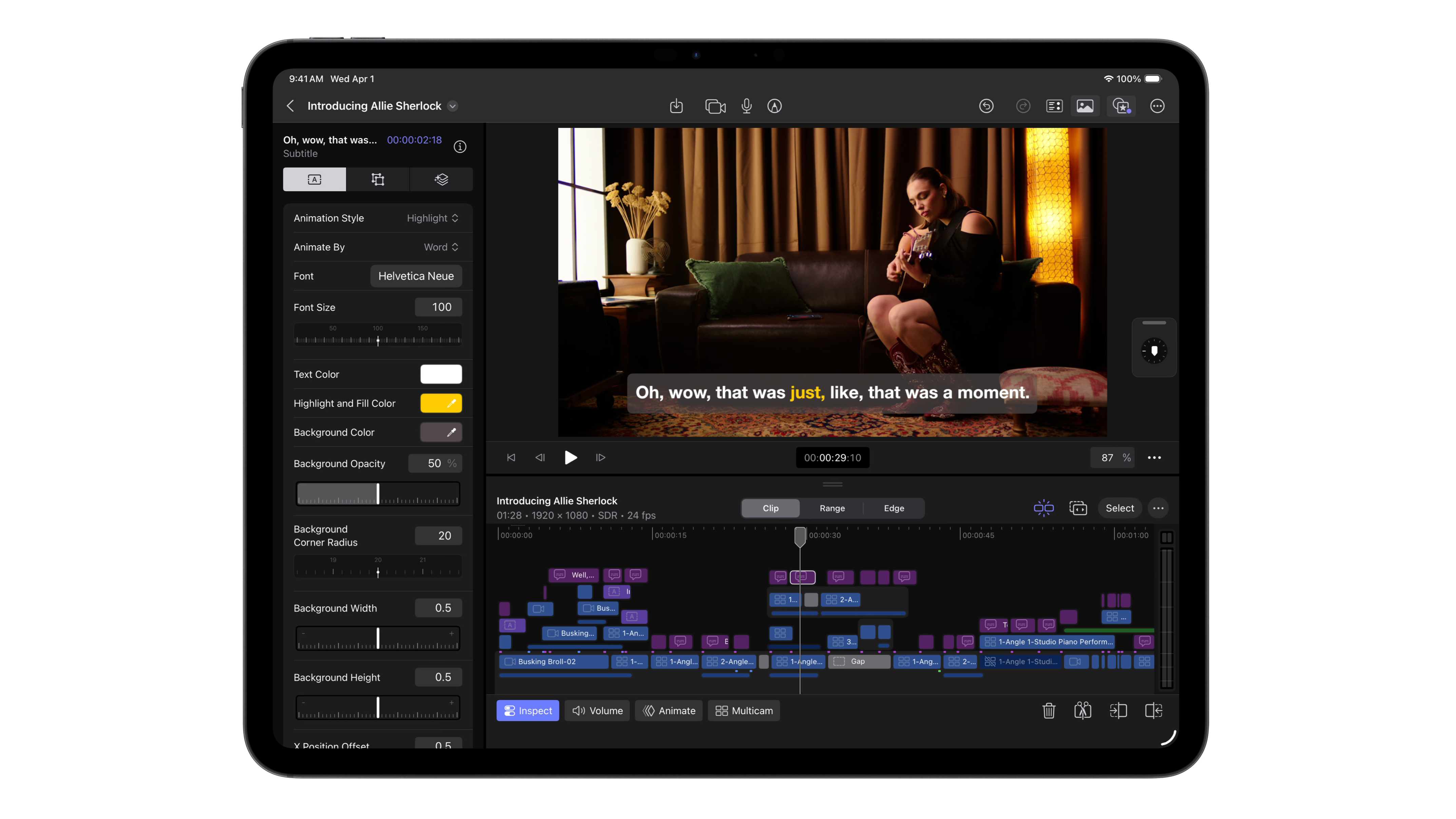Edit Background Opacity value 50
Screen dimensions: 1456x819
click(x=435, y=463)
